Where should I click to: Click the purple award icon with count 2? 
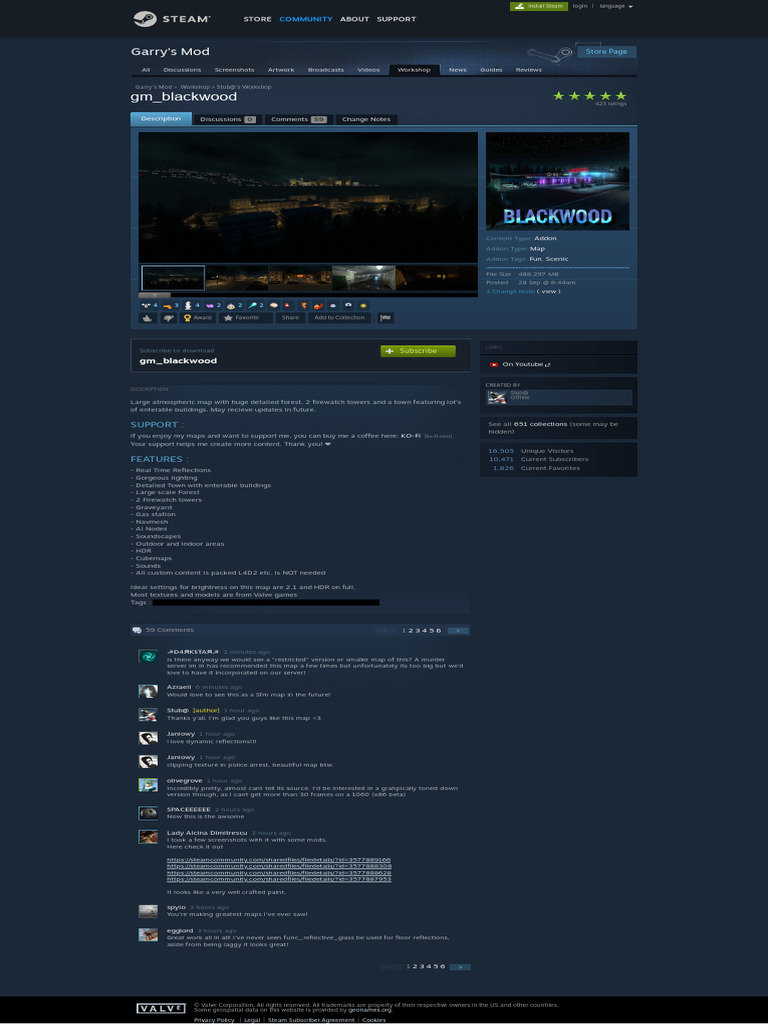click(214, 305)
